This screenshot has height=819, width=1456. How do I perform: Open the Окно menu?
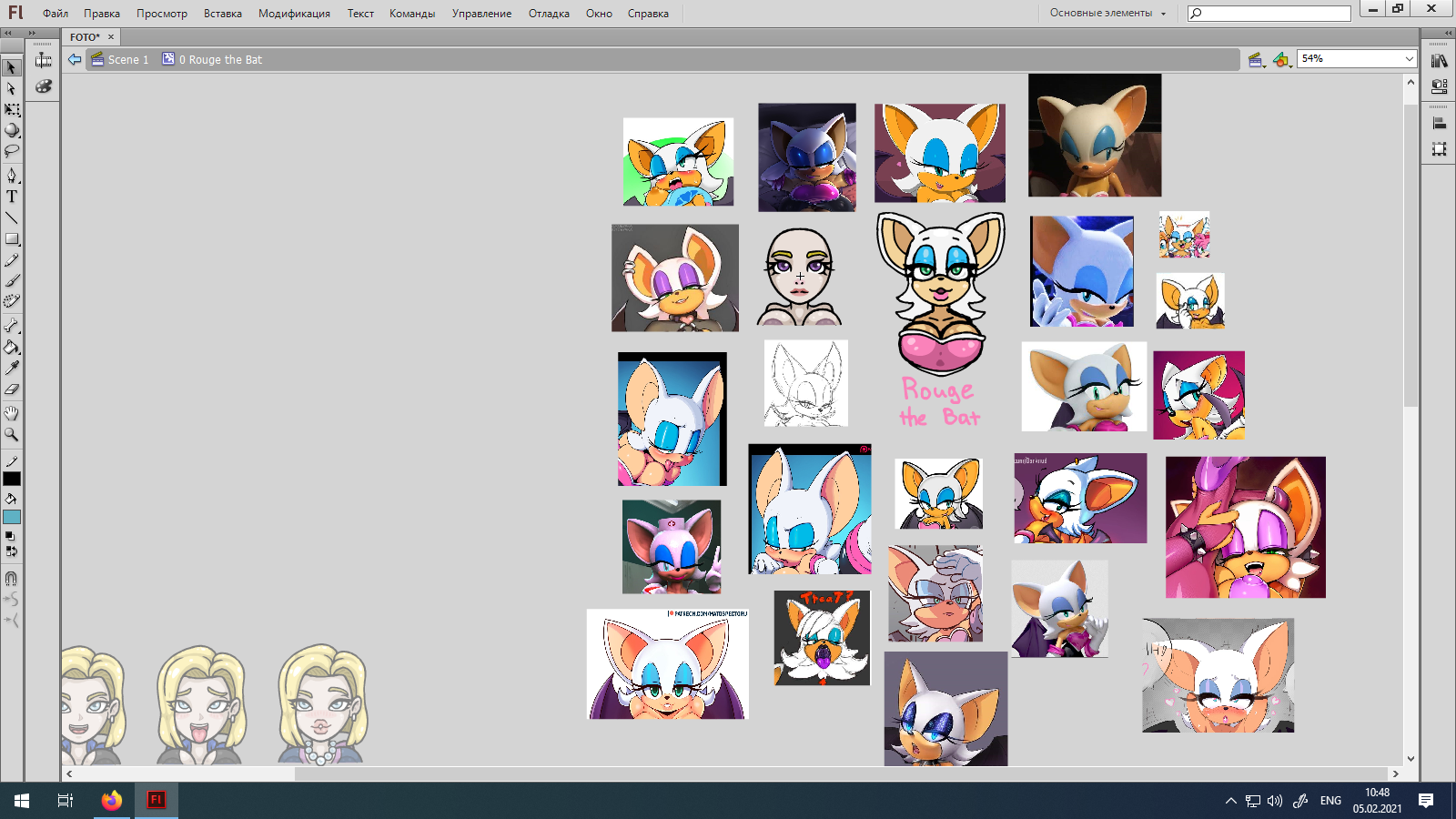click(x=599, y=14)
